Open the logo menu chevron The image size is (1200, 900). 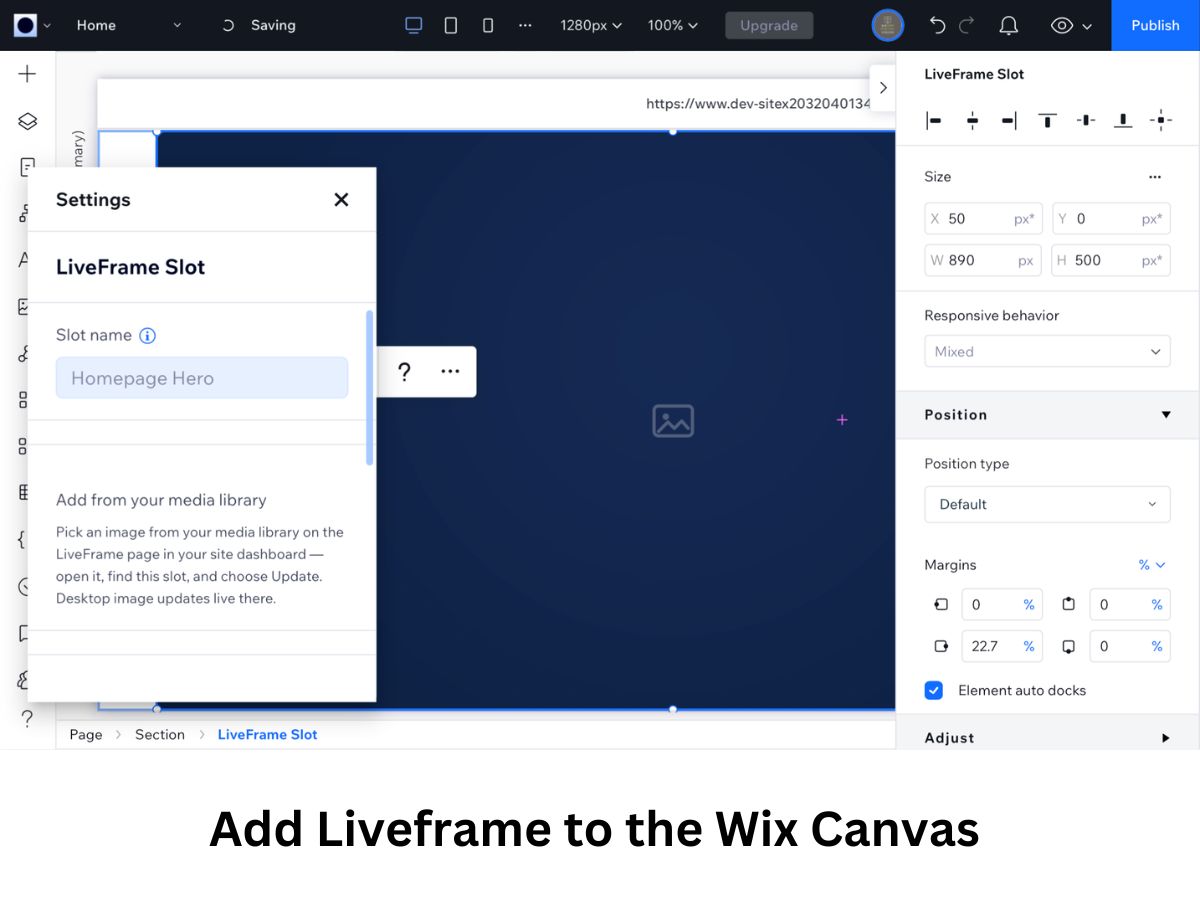point(47,25)
